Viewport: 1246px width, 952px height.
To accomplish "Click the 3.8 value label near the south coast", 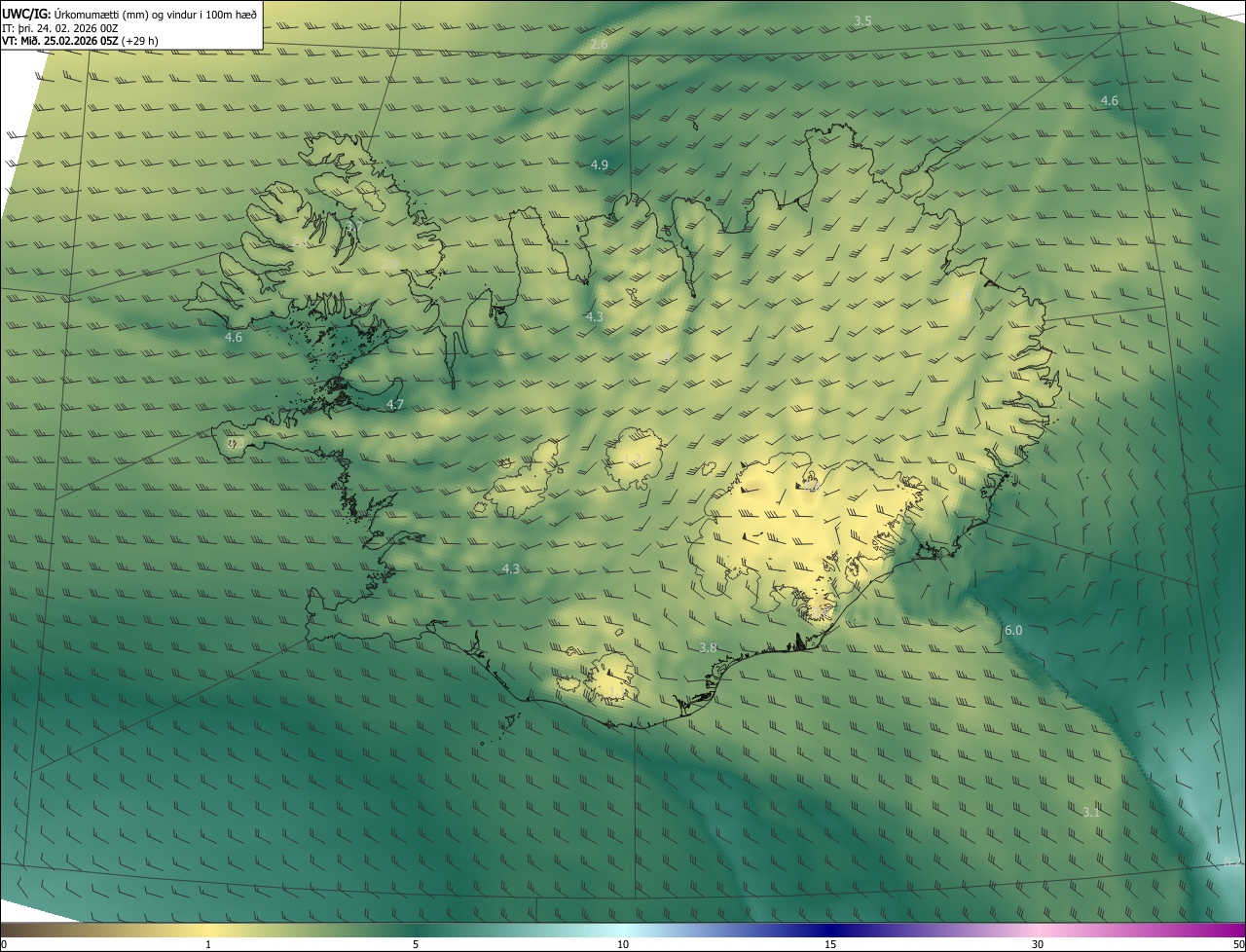I will point(709,648).
